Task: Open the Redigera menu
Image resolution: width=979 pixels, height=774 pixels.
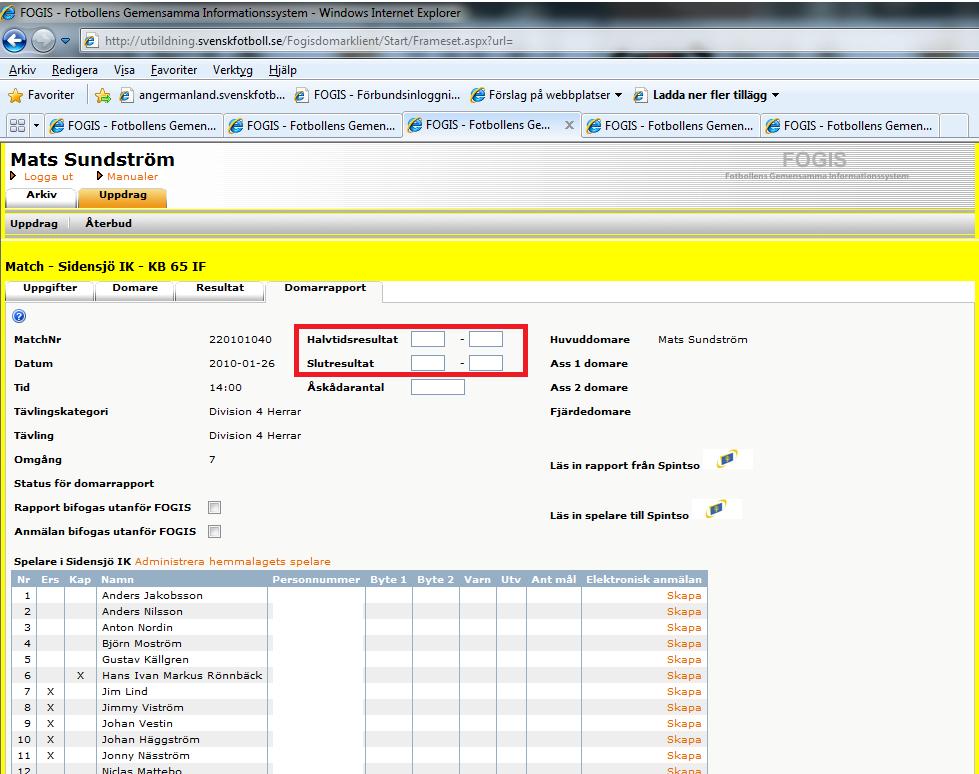Action: (75, 70)
